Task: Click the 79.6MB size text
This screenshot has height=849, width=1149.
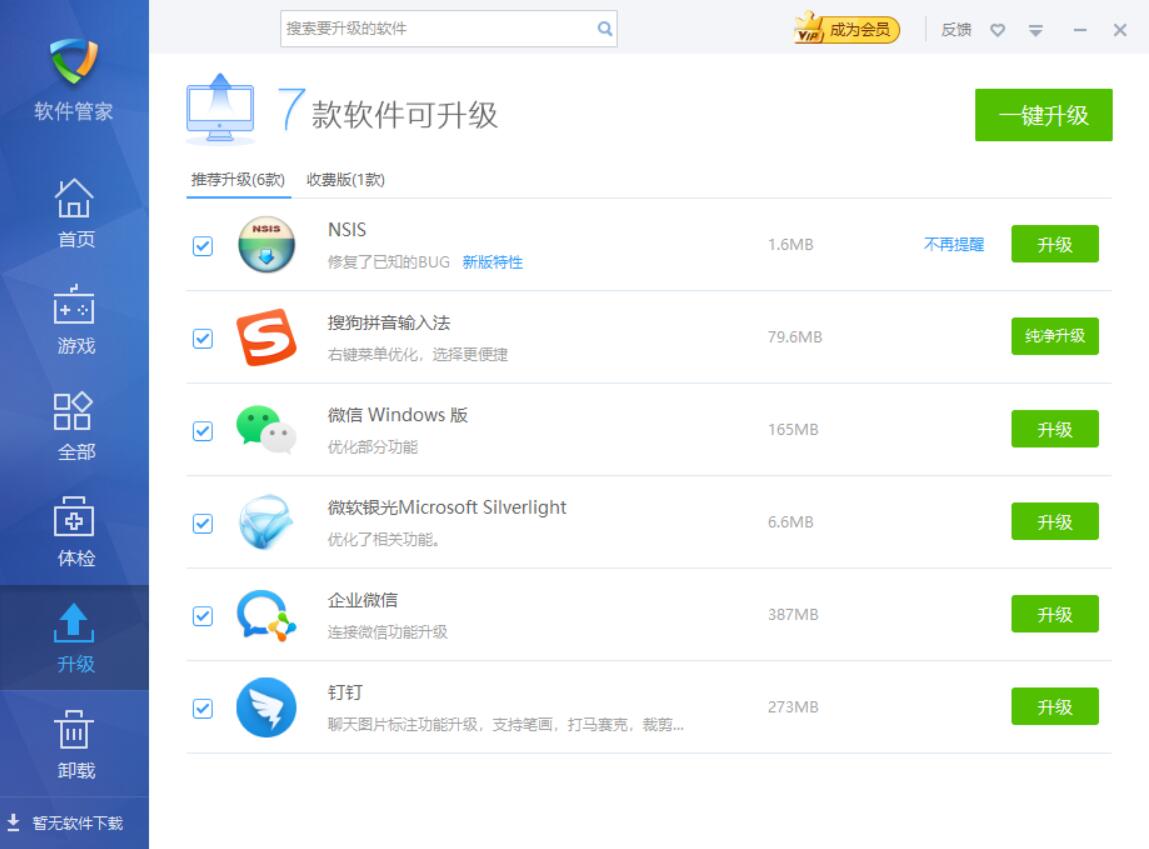Action: pos(795,337)
